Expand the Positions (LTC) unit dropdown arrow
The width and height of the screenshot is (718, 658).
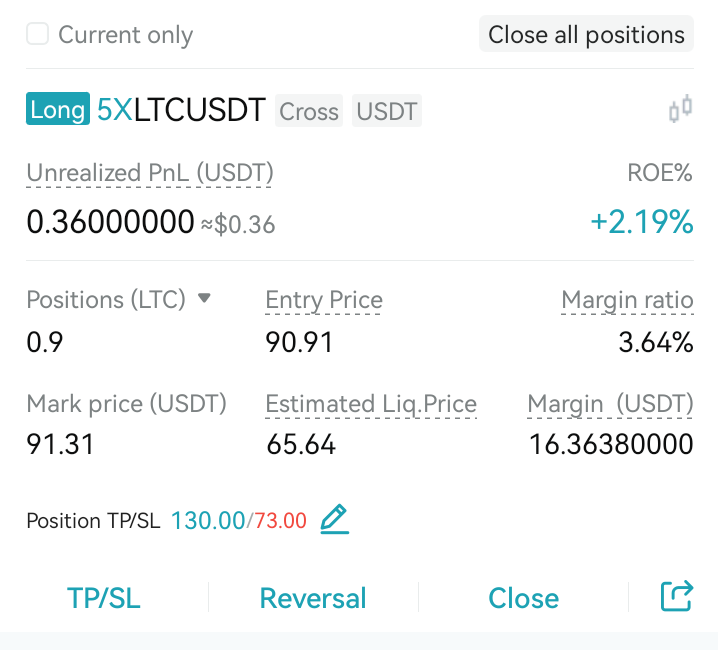click(204, 299)
